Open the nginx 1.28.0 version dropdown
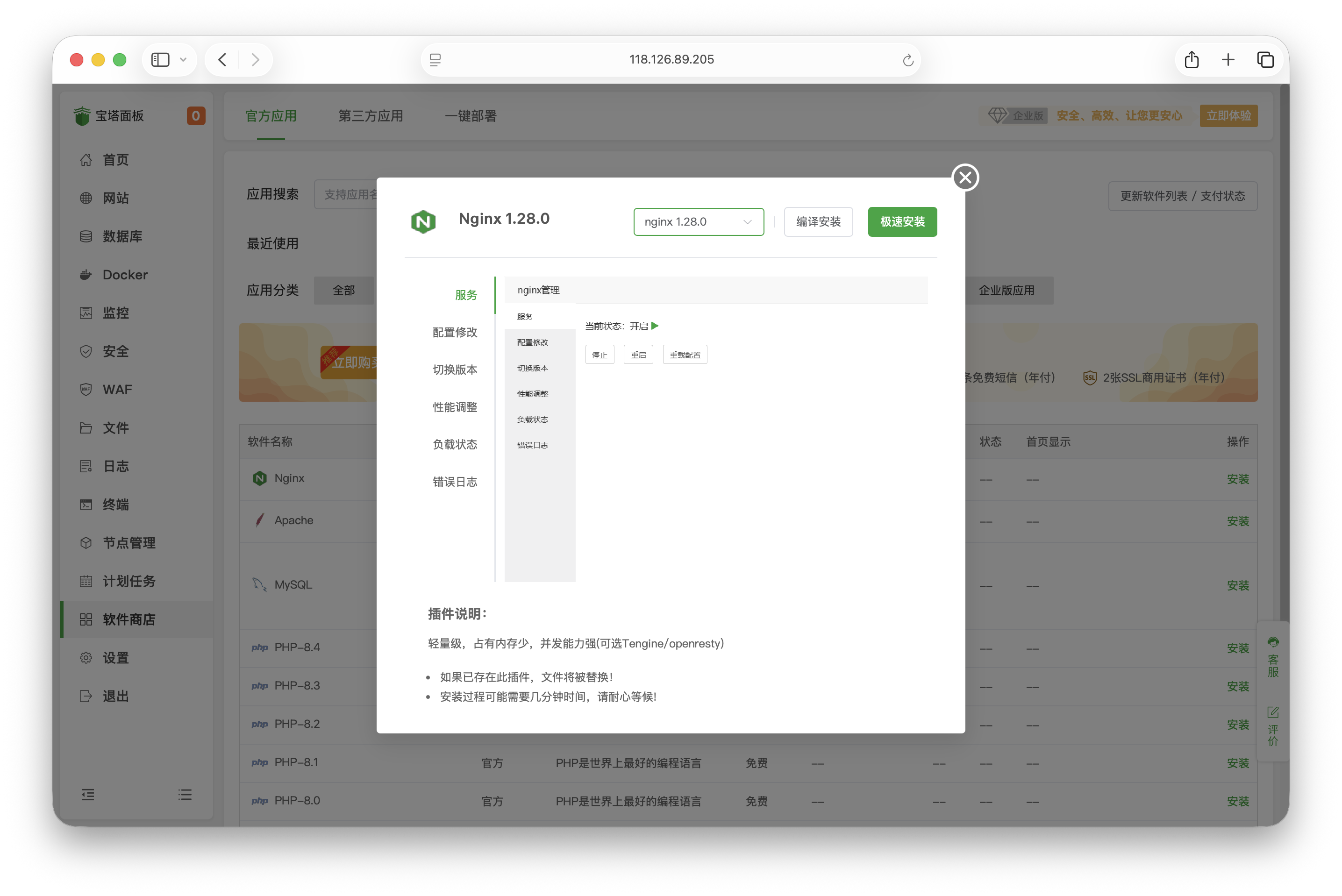Screen dimensions: 1342x896 pos(699,222)
